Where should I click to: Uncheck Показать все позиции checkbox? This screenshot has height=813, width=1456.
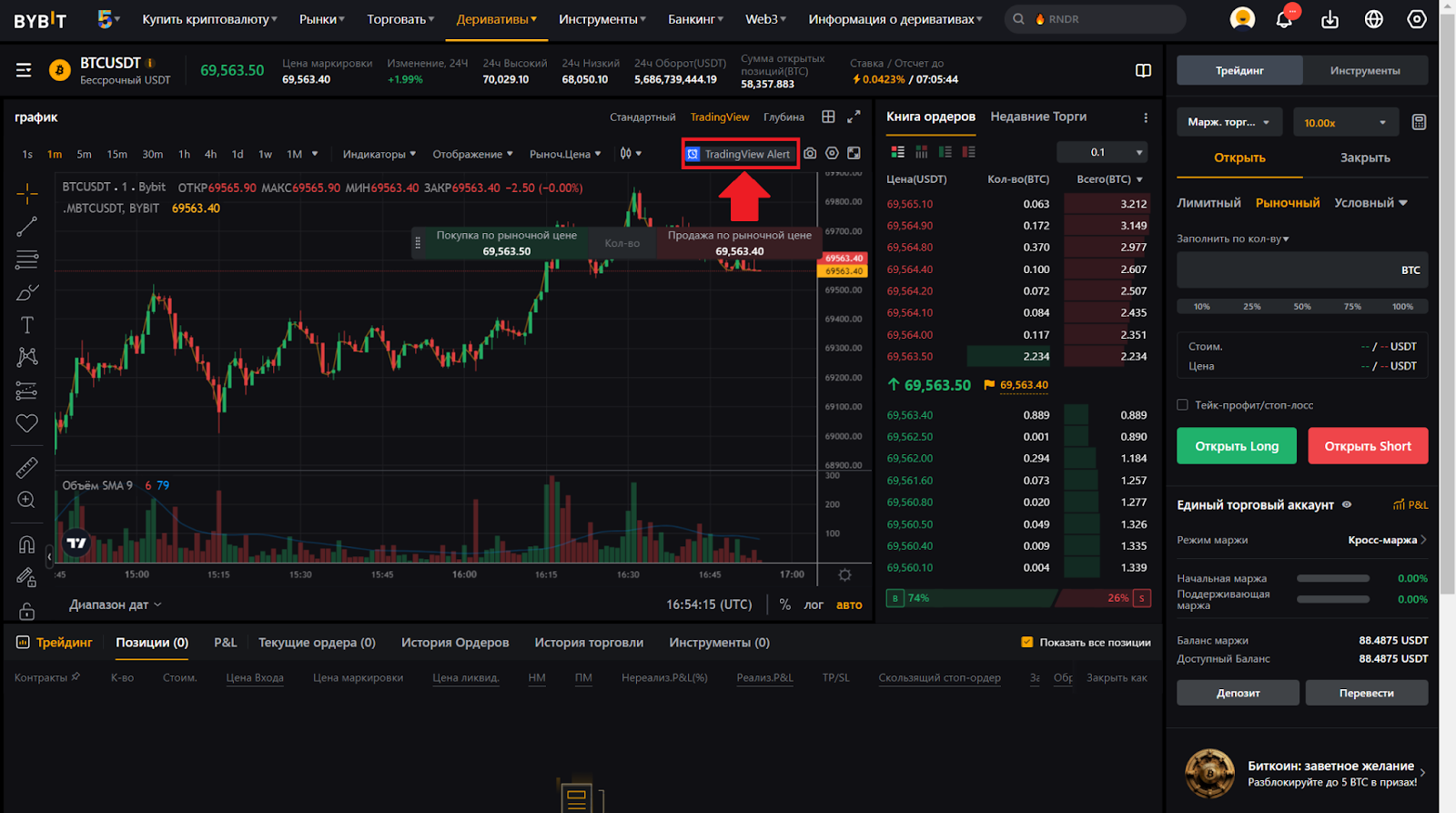[x=1027, y=642]
